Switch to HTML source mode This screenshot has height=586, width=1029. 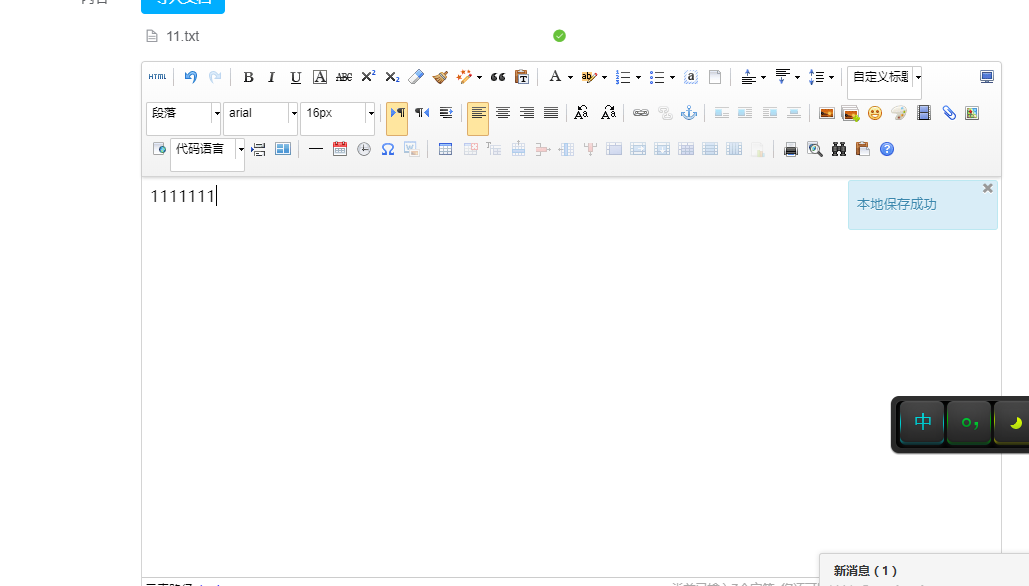[x=158, y=77]
